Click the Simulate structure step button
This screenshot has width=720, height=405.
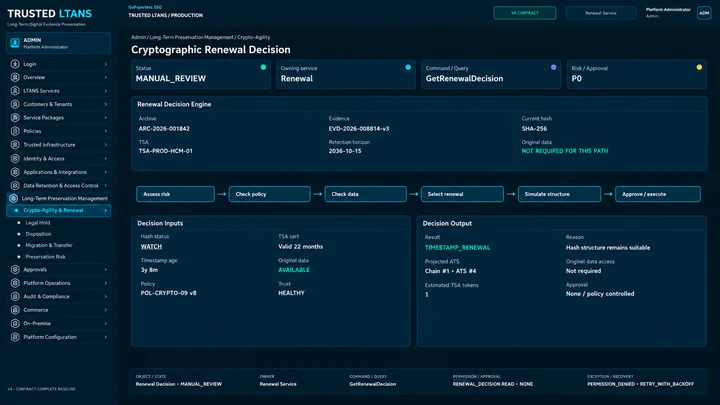coord(559,194)
